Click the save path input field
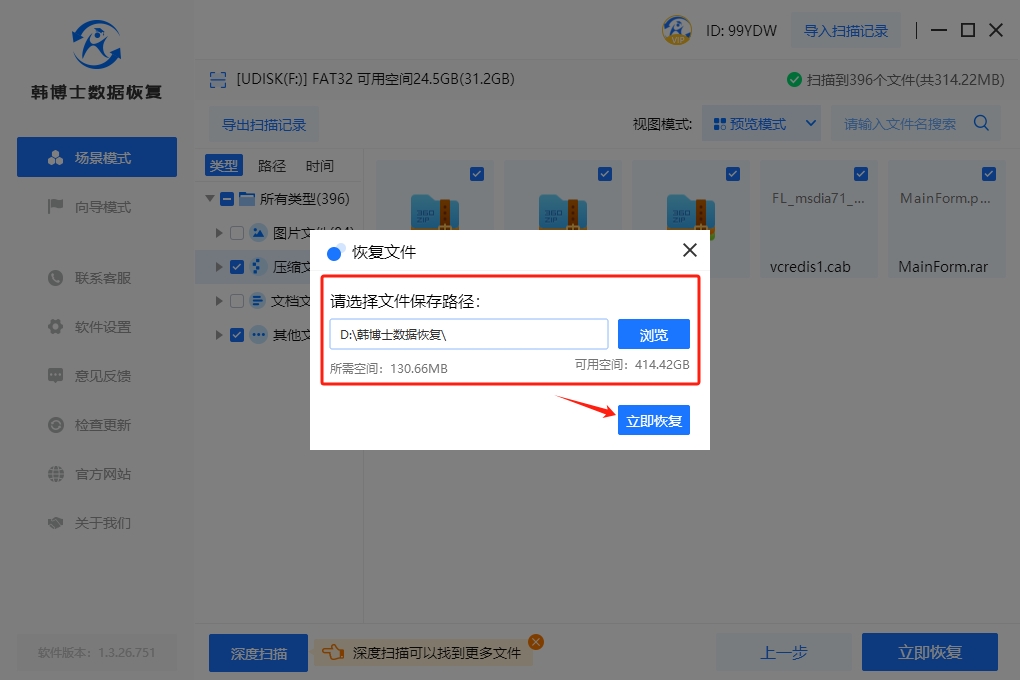 pos(468,335)
